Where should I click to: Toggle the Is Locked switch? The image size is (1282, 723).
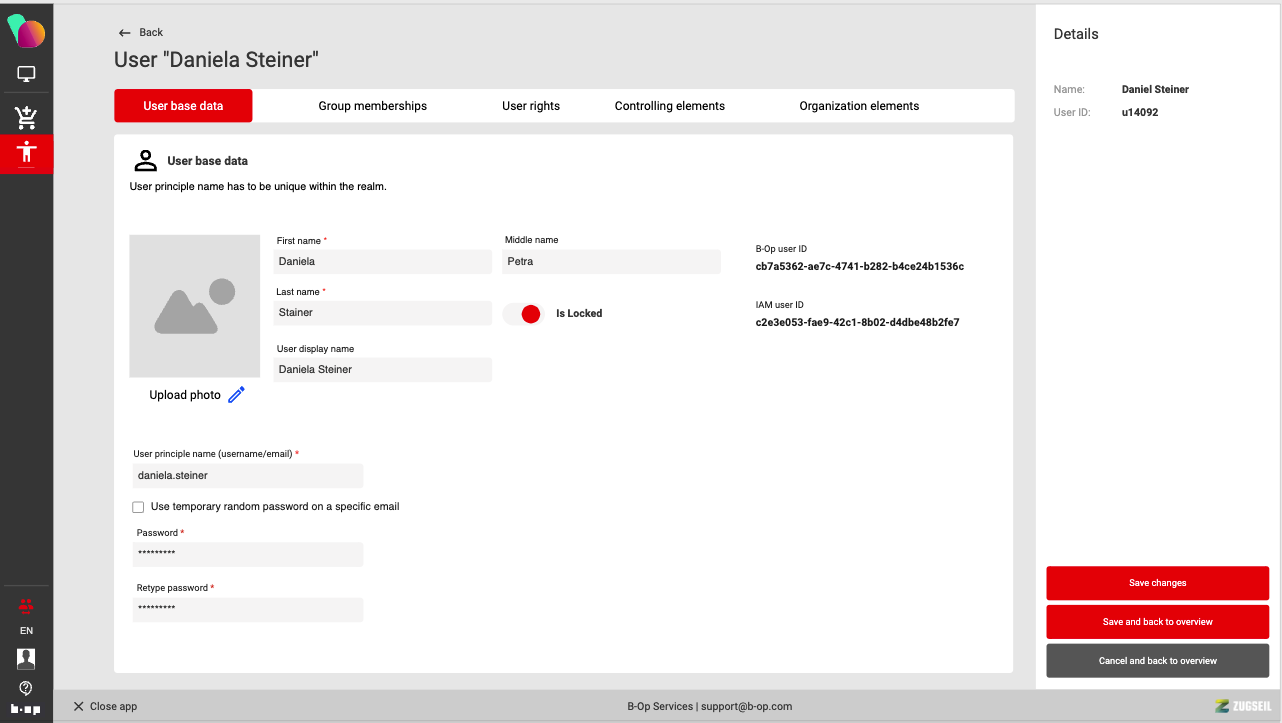(x=523, y=314)
